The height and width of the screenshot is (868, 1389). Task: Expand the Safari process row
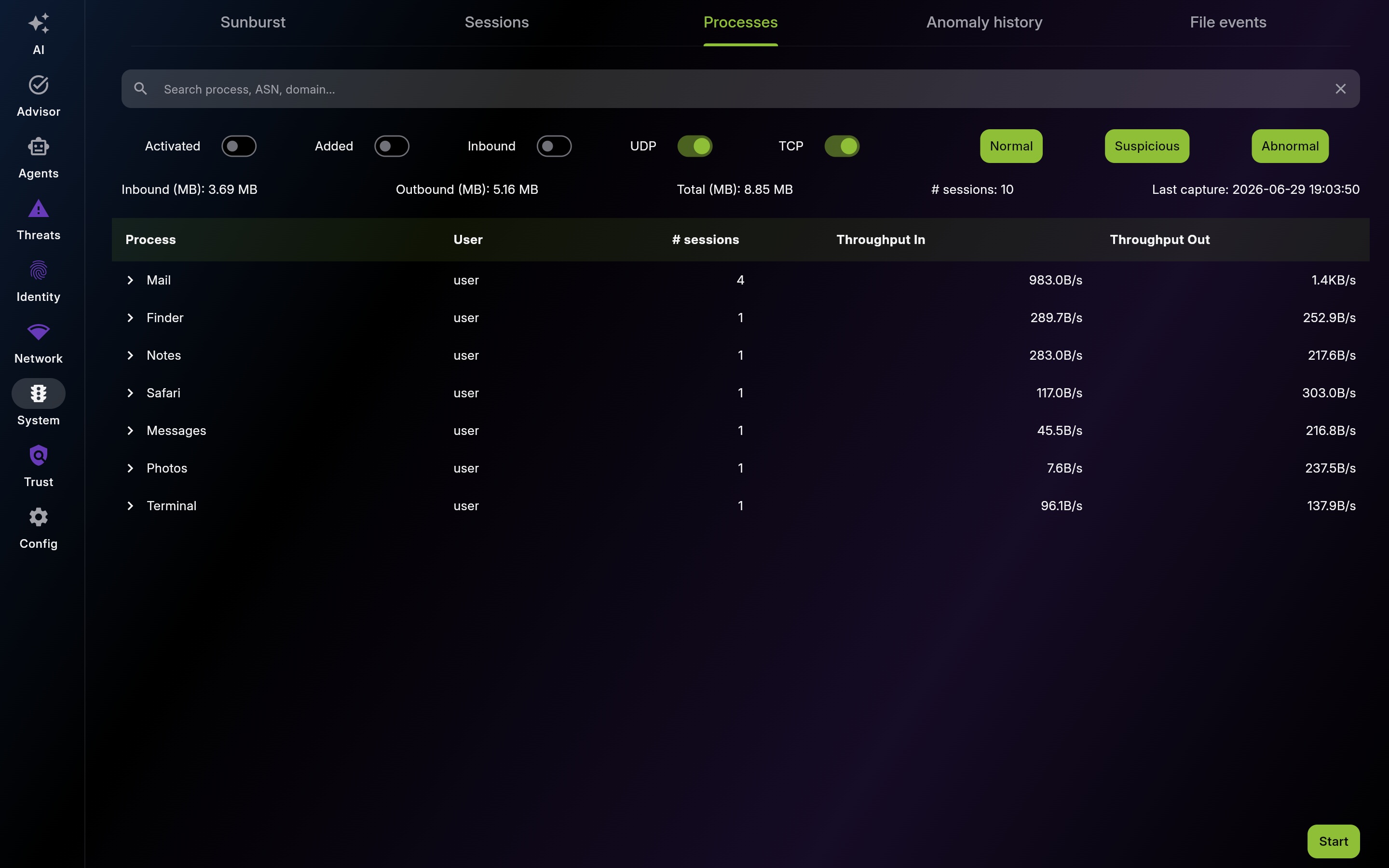coord(130,393)
